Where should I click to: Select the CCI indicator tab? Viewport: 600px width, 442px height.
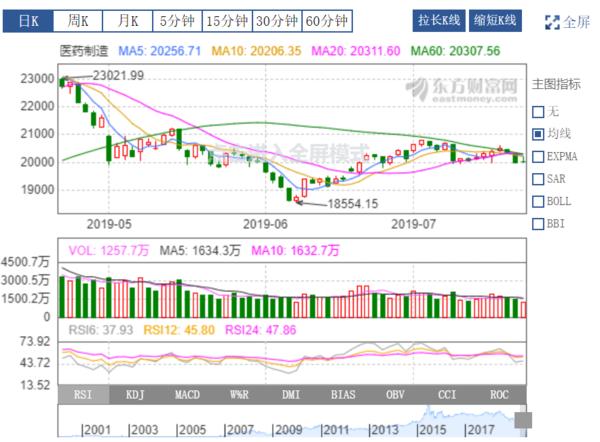[x=447, y=395]
